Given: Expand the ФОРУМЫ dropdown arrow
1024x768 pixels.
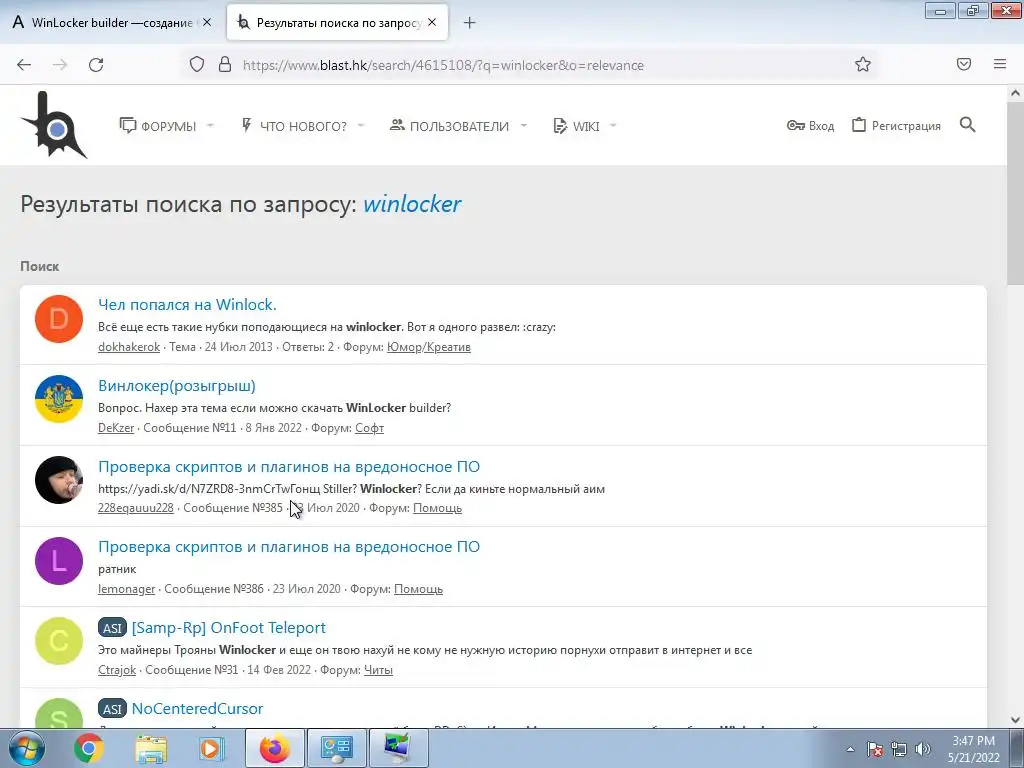Looking at the screenshot, I should (210, 125).
